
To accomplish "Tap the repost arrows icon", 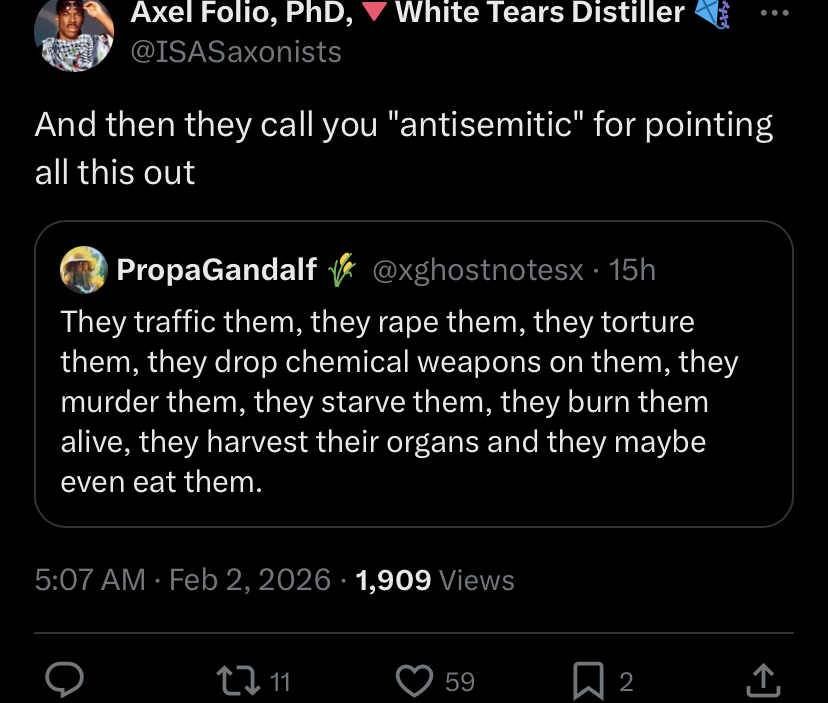I will pyautogui.click(x=238, y=681).
